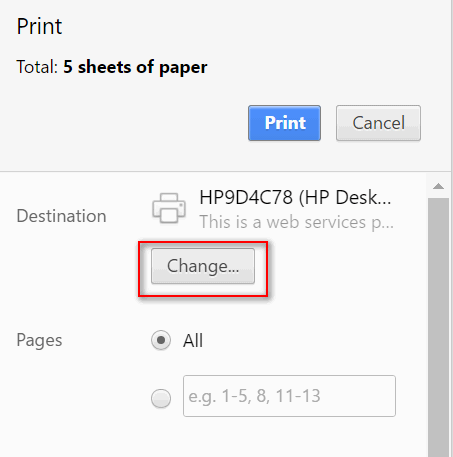Click the "All" label text
The image size is (453, 457).
coord(193,341)
